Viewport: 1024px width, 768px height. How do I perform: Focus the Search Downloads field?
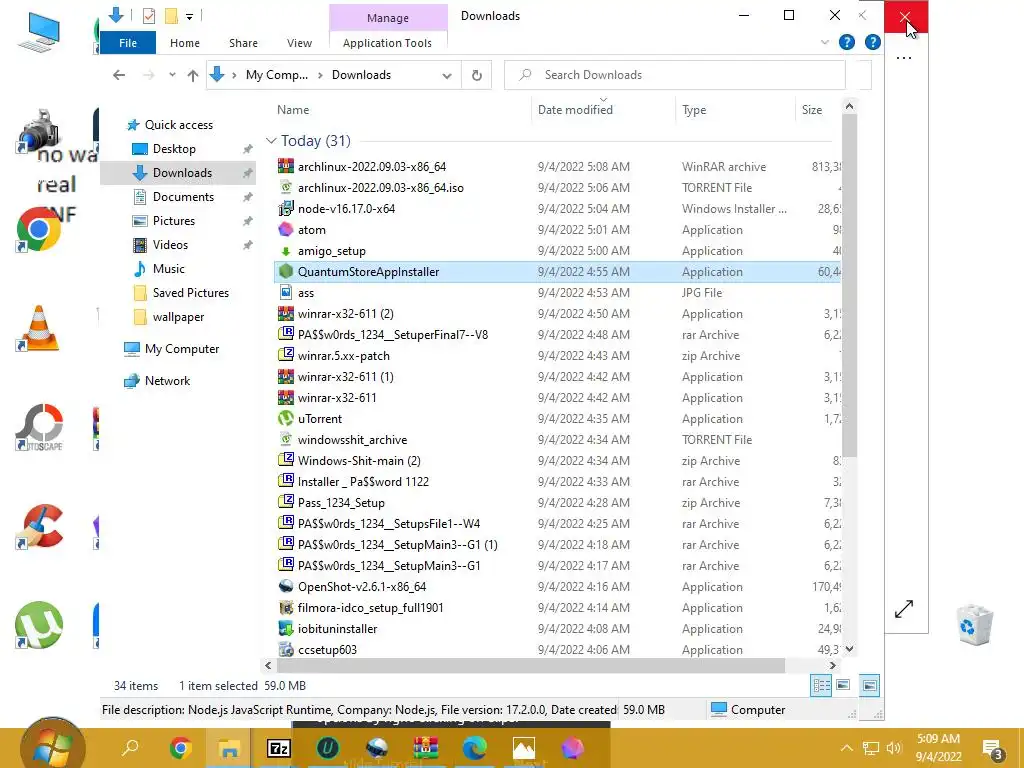coord(675,75)
